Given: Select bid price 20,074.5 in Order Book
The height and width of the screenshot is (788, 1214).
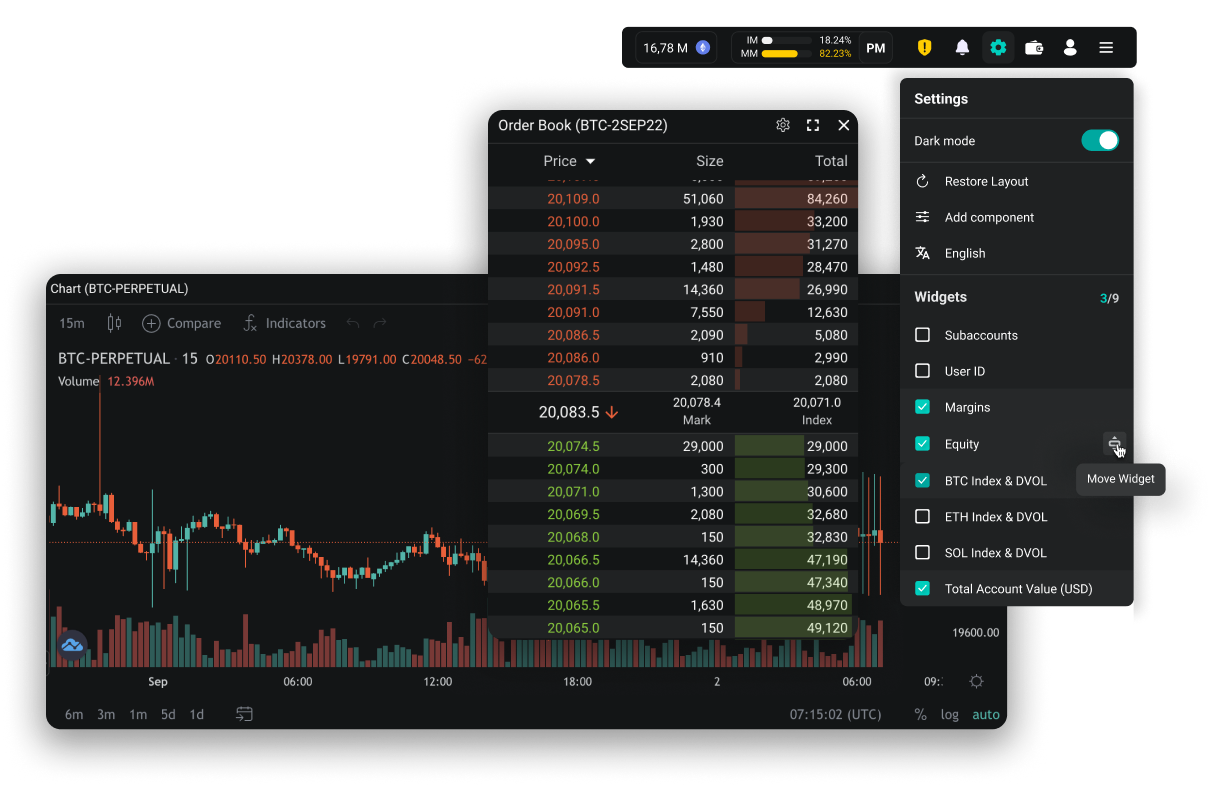Looking at the screenshot, I should 573,446.
